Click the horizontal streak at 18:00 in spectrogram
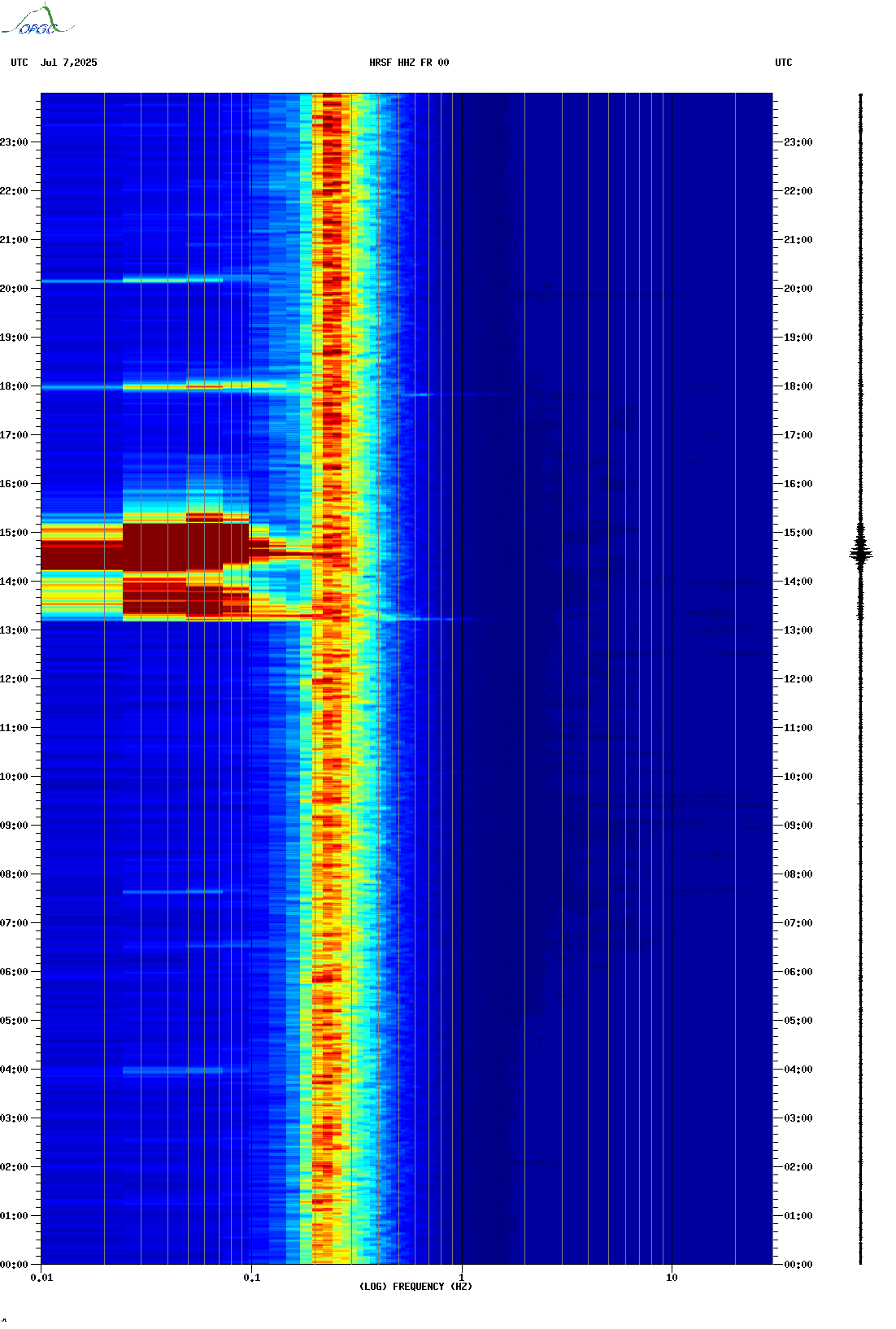The image size is (896, 1329). (x=171, y=387)
